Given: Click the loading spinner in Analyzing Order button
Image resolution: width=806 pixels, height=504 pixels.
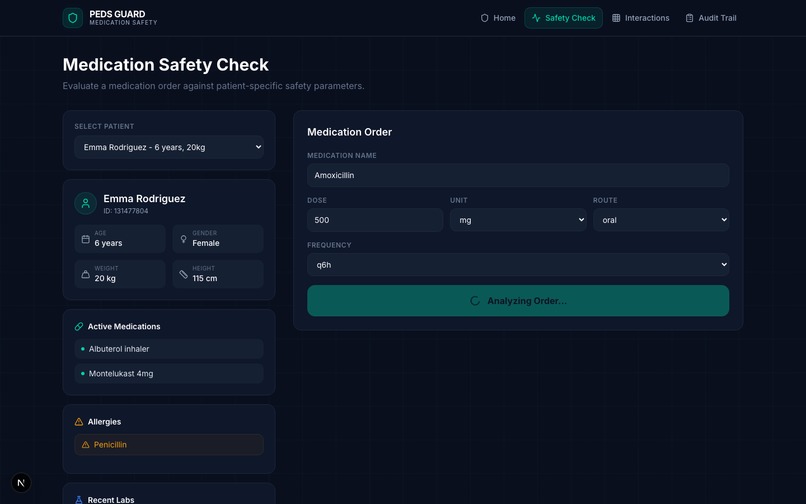Looking at the screenshot, I should pos(475,301).
